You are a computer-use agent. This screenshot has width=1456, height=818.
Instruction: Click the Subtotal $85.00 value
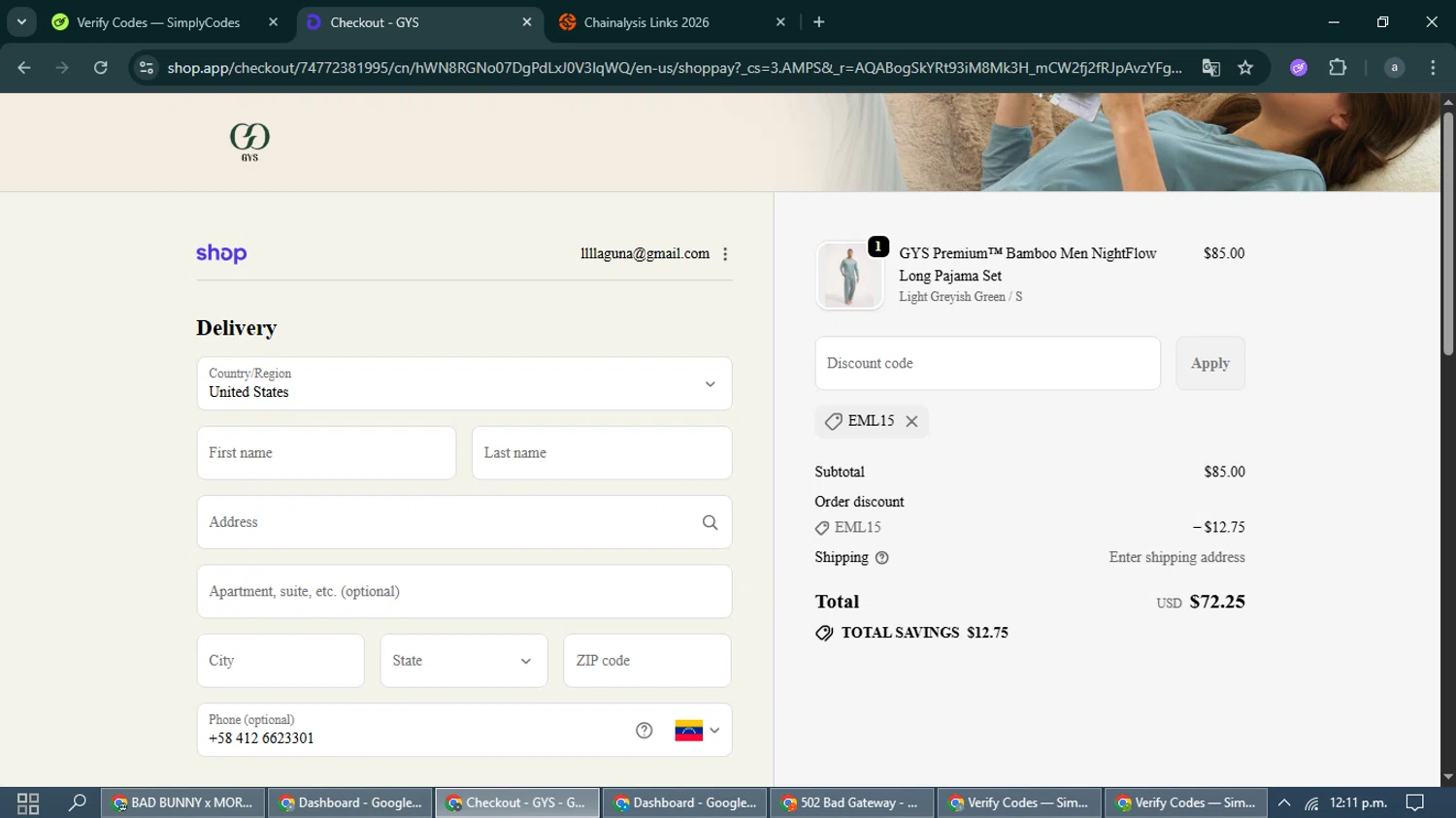click(1224, 473)
